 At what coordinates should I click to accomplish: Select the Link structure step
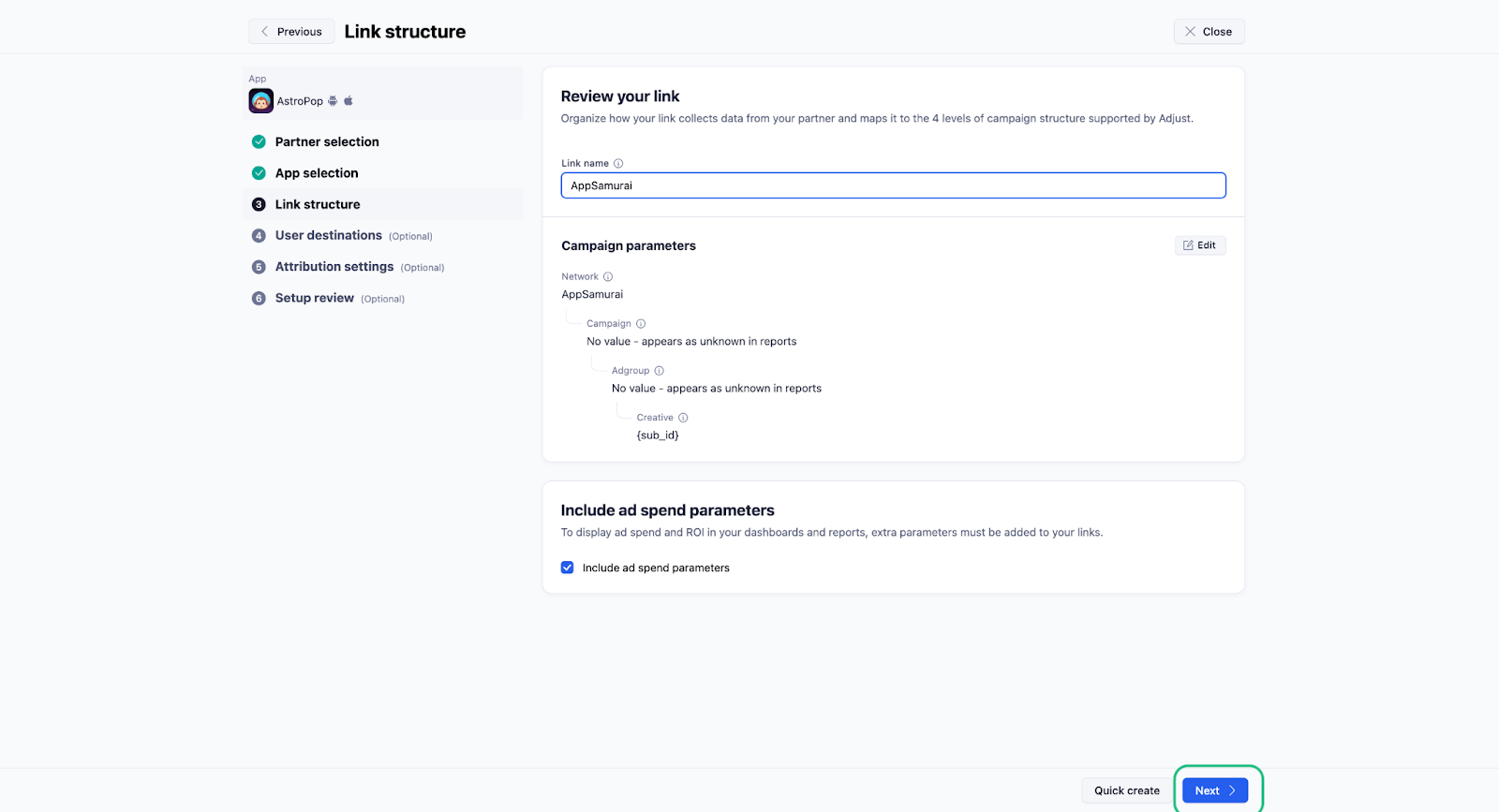[318, 204]
